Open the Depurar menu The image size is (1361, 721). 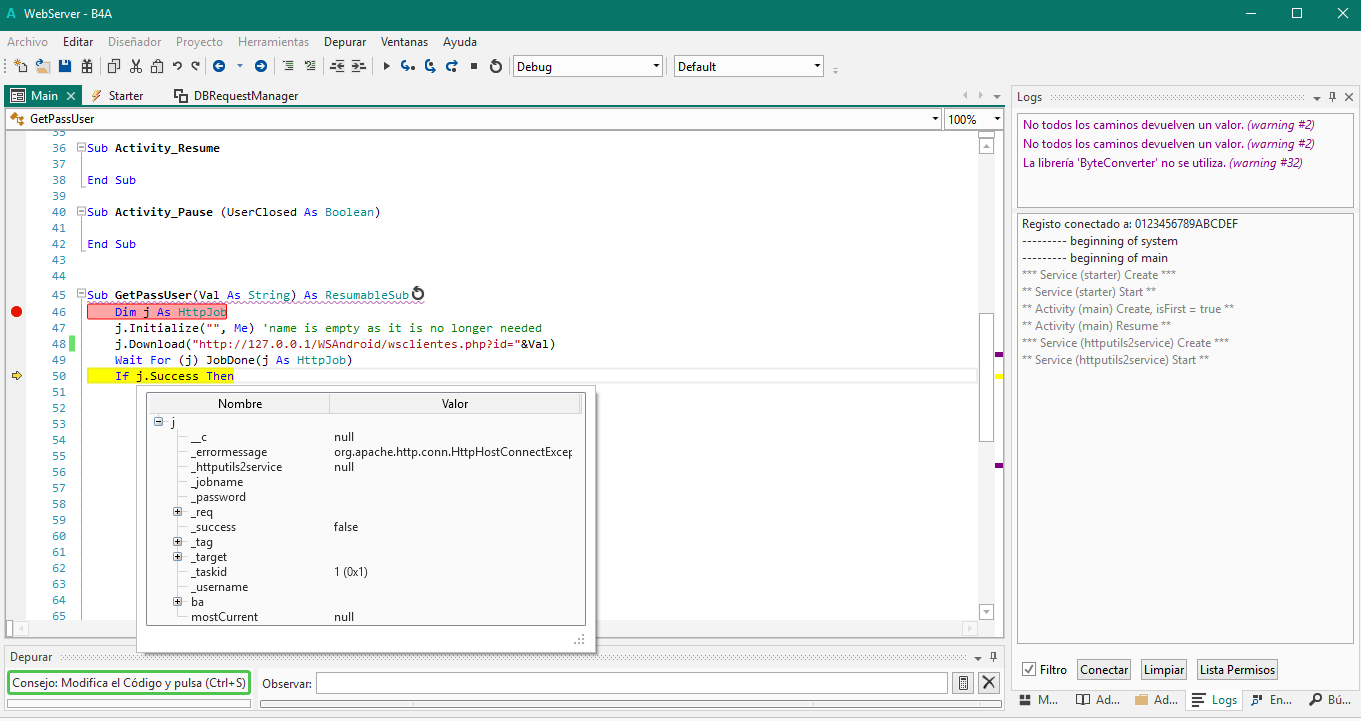(x=345, y=42)
